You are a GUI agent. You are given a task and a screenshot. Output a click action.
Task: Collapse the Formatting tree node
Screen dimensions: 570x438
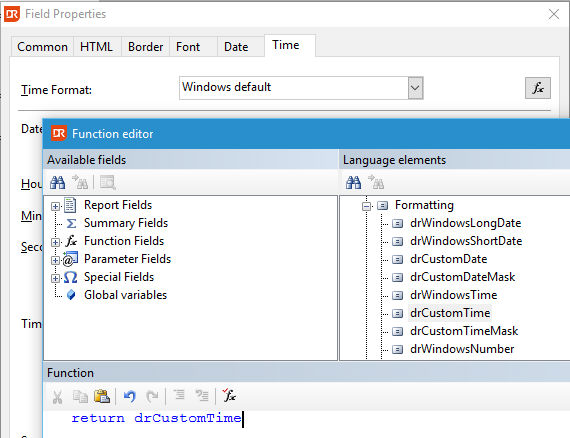pos(366,206)
